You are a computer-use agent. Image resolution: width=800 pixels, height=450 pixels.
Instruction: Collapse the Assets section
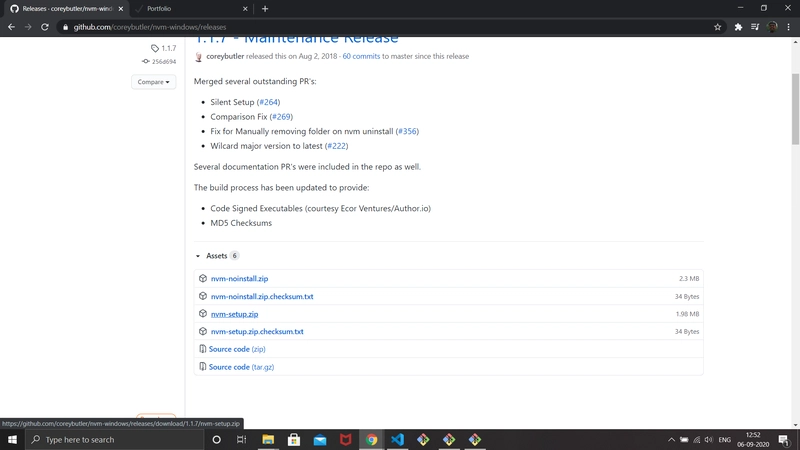216,256
